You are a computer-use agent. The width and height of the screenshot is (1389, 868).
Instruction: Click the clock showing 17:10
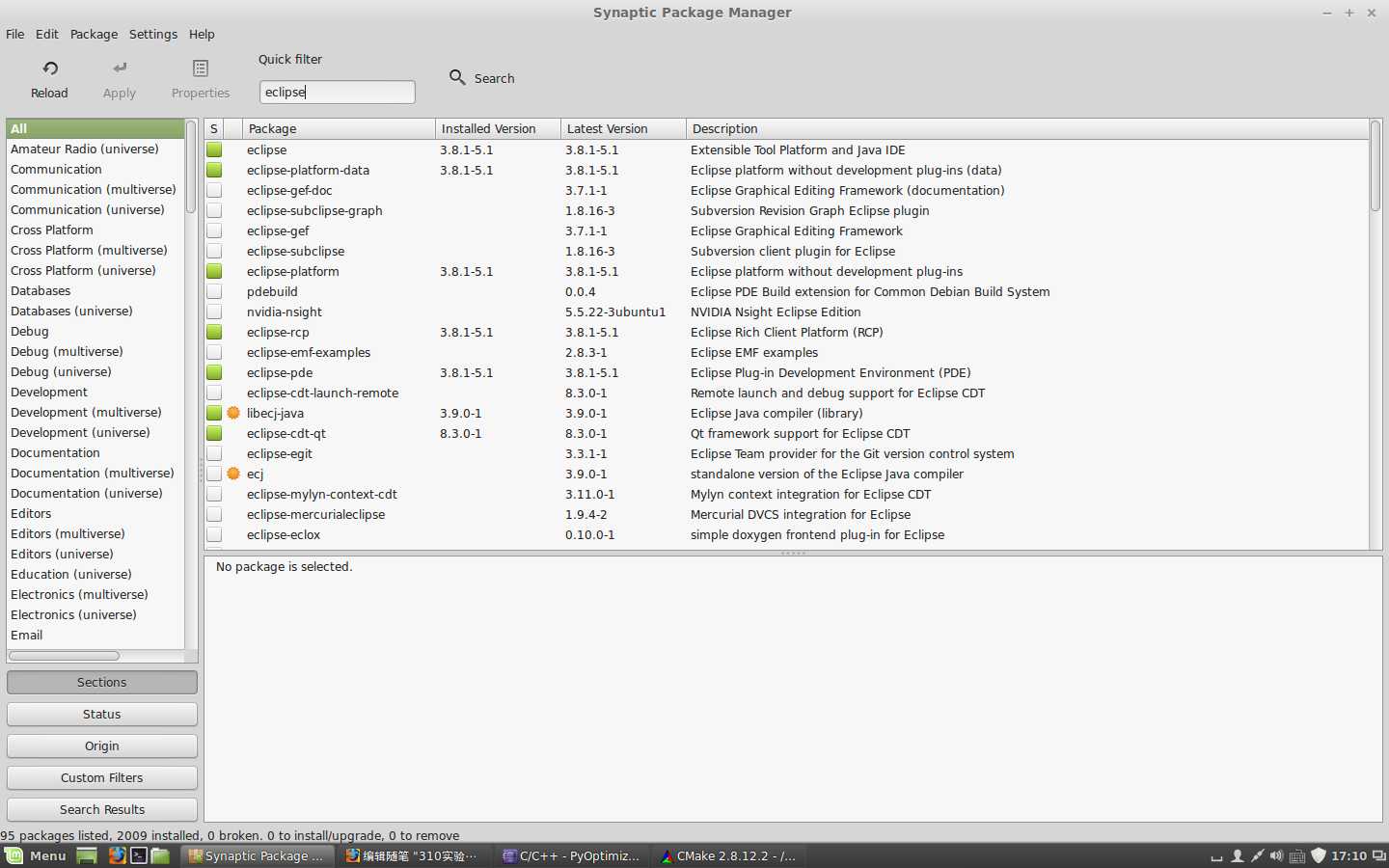point(1348,855)
